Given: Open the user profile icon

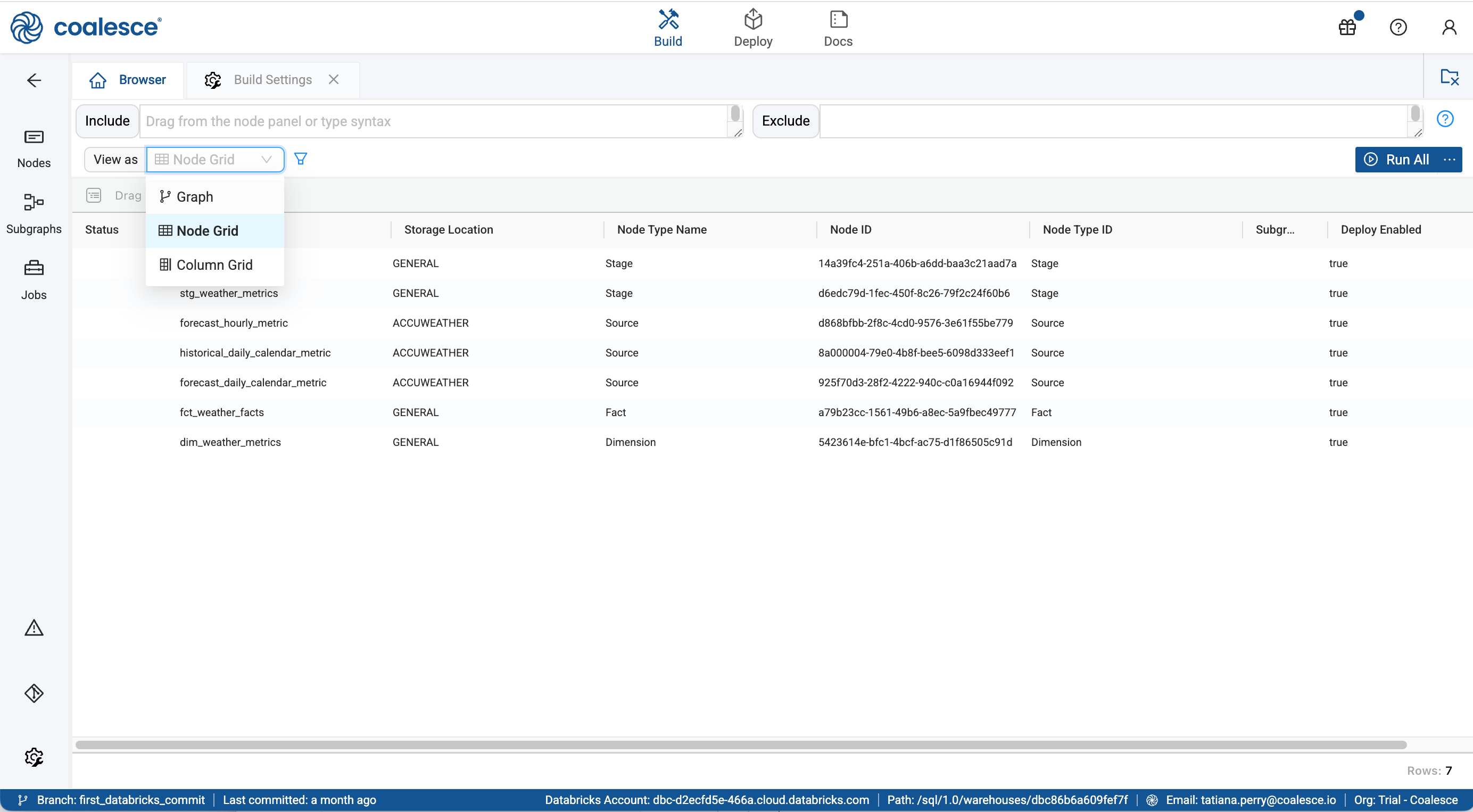Looking at the screenshot, I should tap(1449, 27).
